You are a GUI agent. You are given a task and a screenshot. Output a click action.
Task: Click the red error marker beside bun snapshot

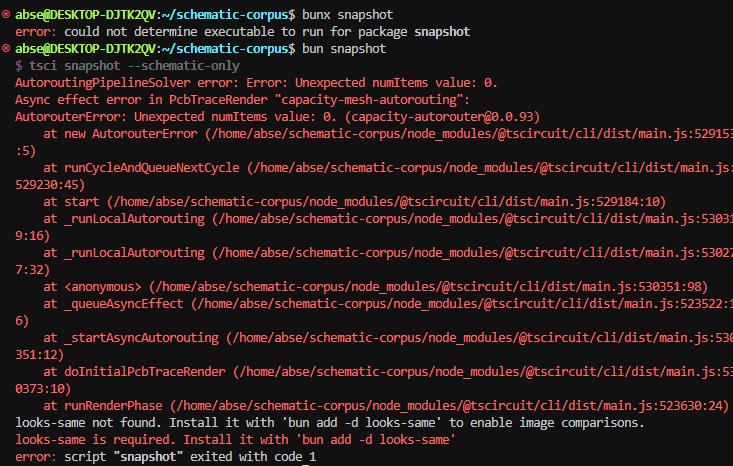7,48
